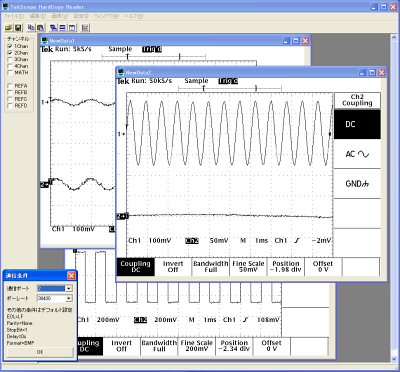
Task: Click the paste toolbar icon
Action: pos(40,27)
